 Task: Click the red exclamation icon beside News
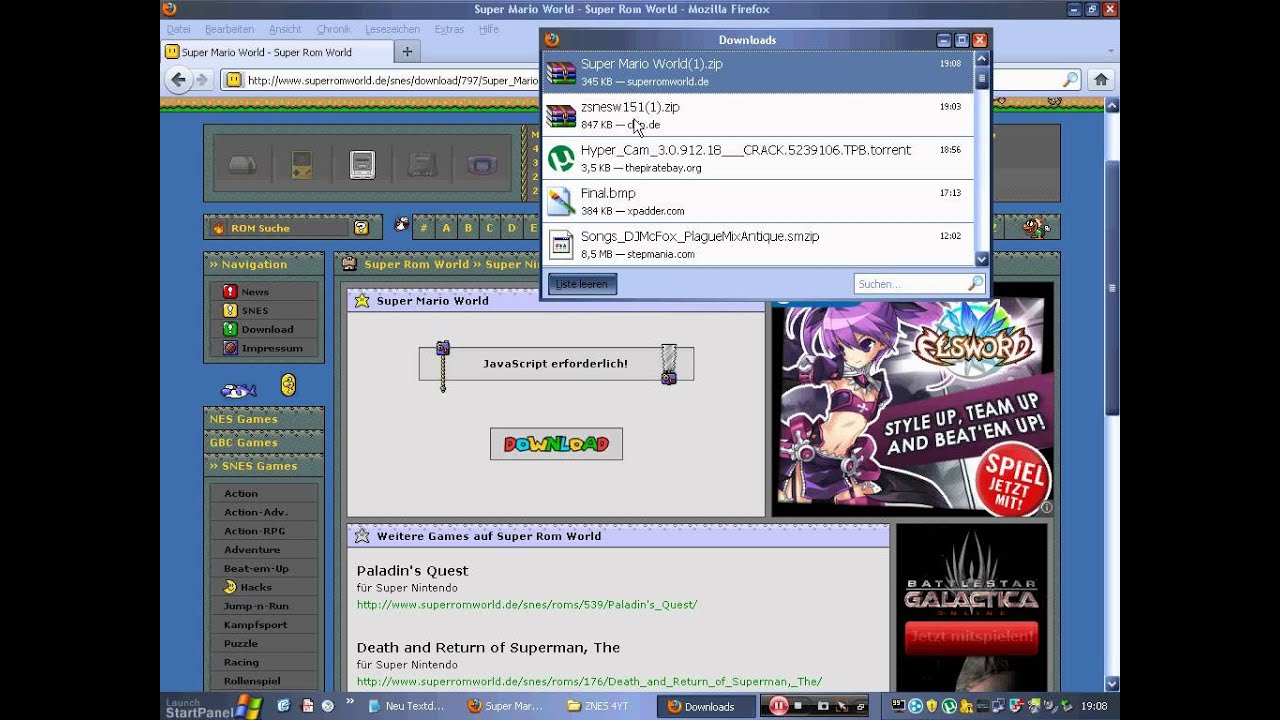coord(230,292)
